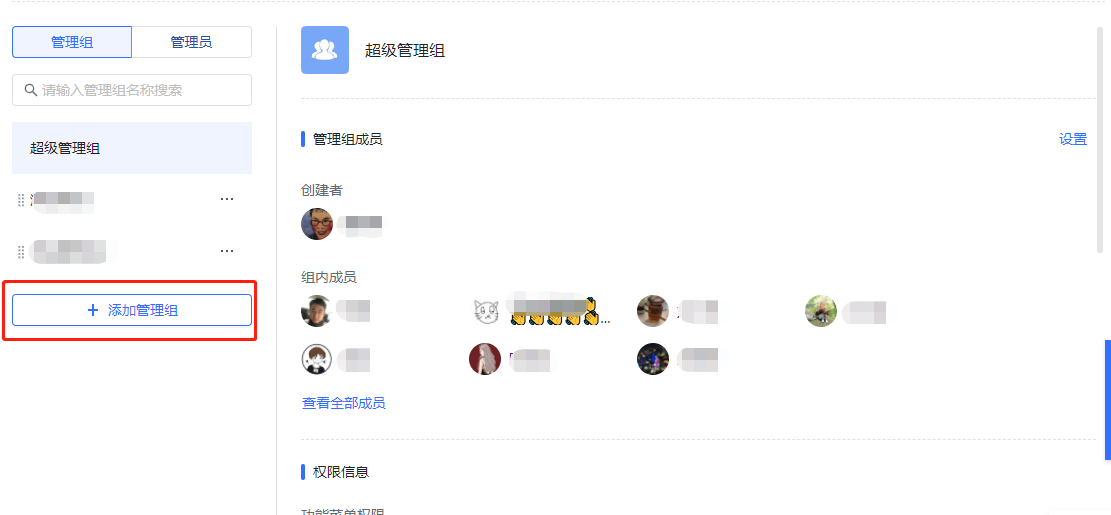Click the drag handle of the second blurred group

tap(21, 251)
